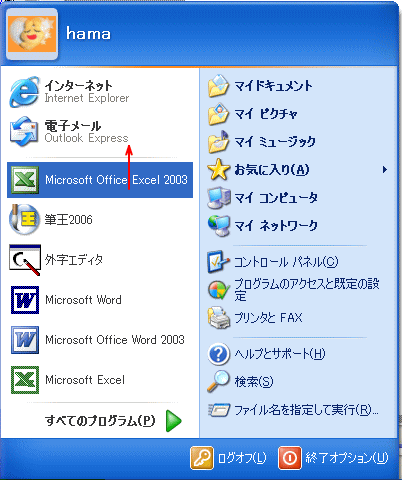Expand the お気に入り submenu arrow

click(385, 170)
